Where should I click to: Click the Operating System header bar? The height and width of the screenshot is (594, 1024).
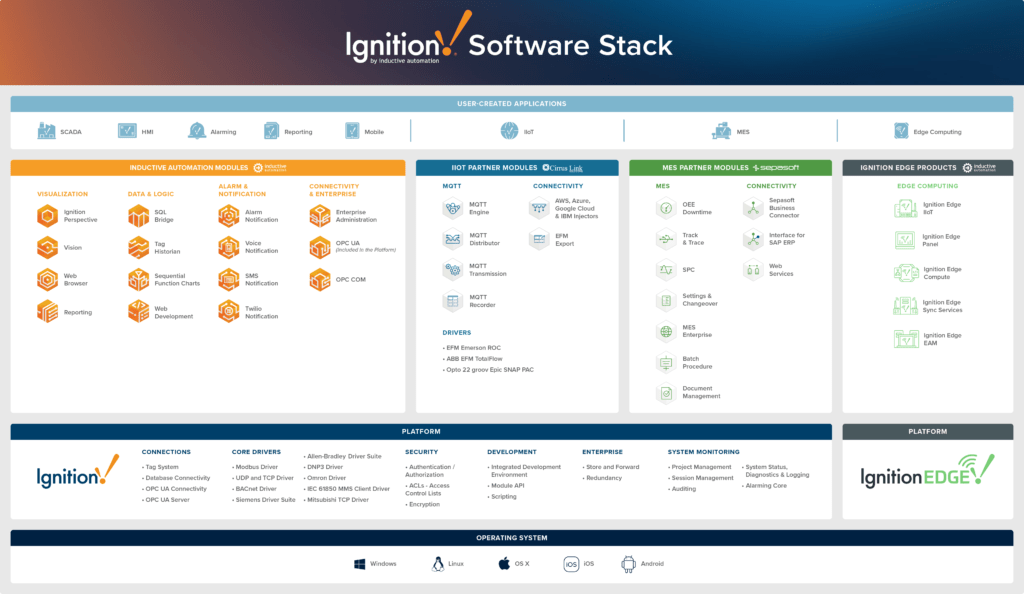tap(512, 538)
